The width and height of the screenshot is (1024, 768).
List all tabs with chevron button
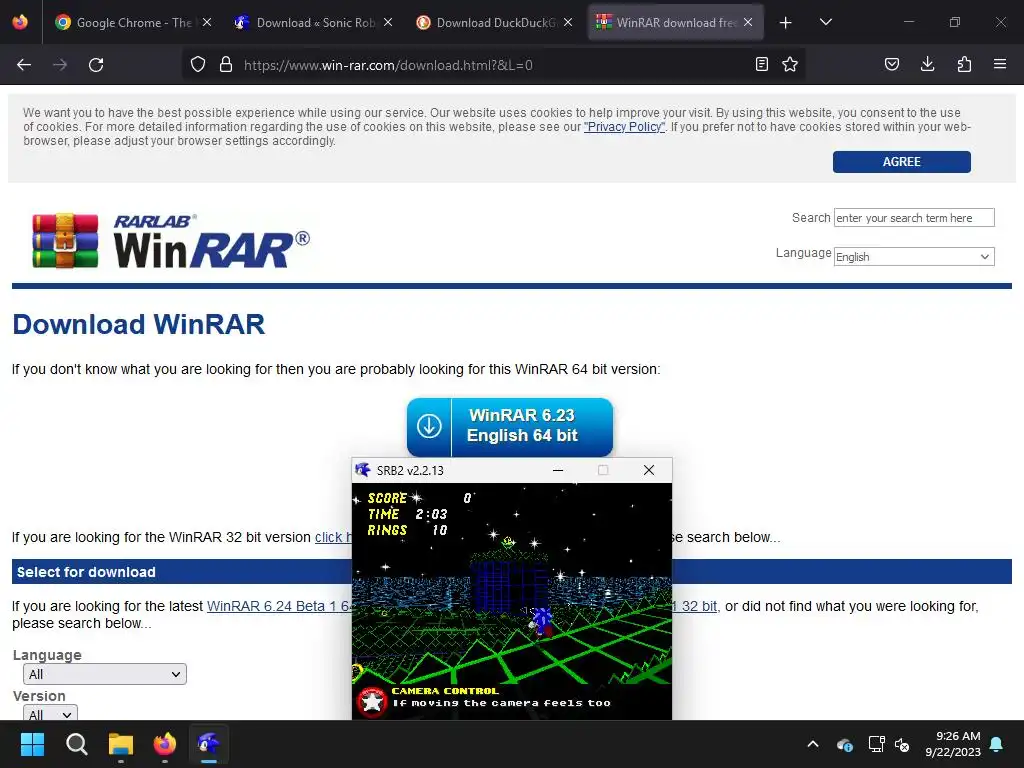click(x=825, y=22)
